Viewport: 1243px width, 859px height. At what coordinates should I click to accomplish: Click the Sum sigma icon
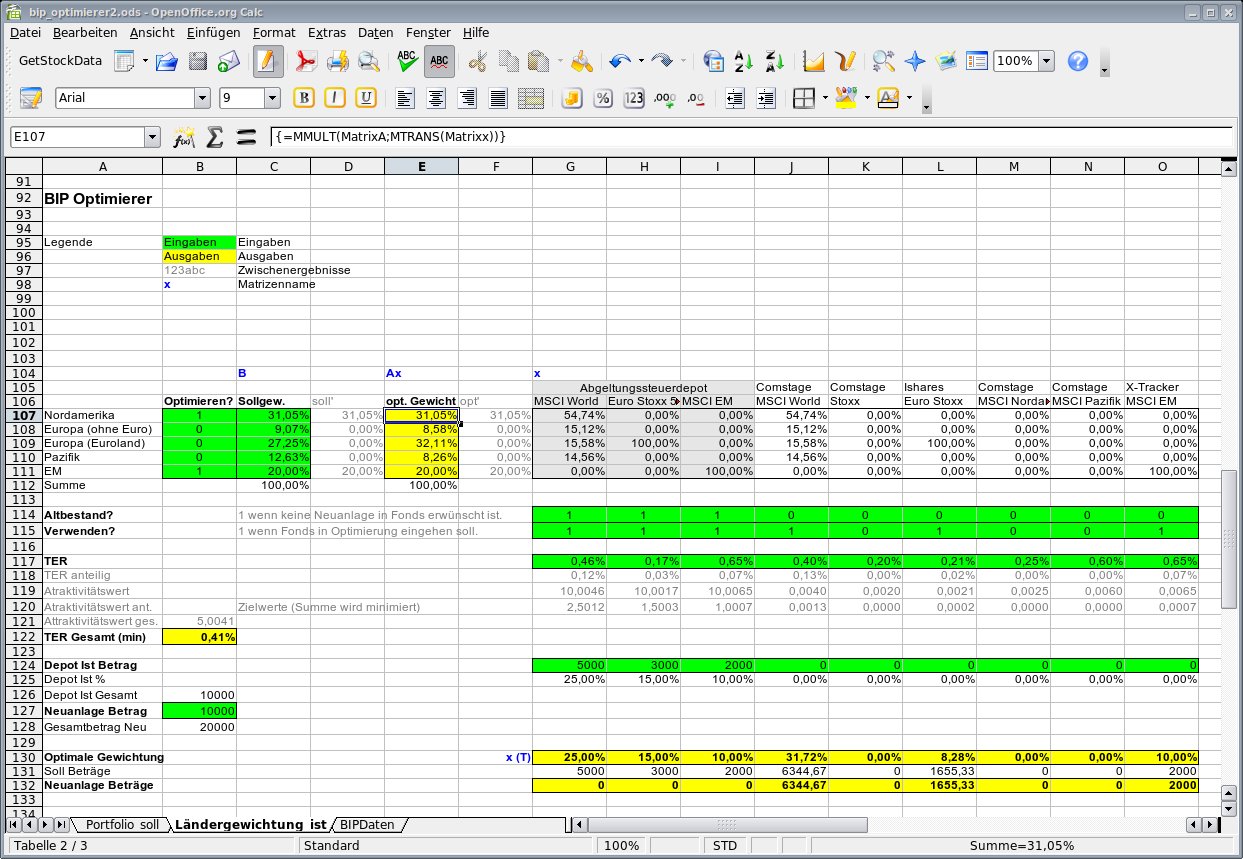coord(214,137)
